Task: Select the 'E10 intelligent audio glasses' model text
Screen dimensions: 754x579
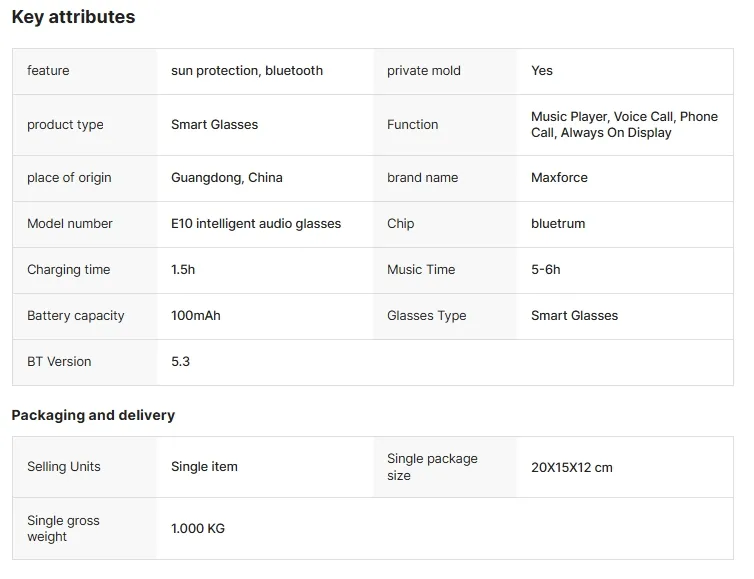Action: [x=256, y=224]
